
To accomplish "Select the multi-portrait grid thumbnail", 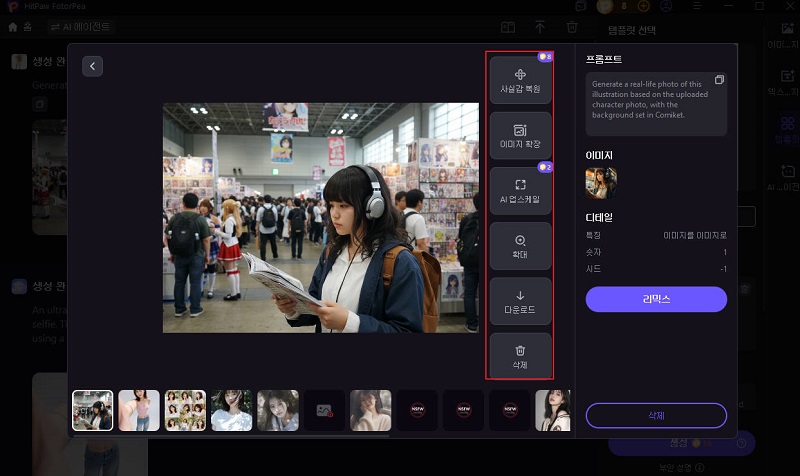I will (185, 410).
